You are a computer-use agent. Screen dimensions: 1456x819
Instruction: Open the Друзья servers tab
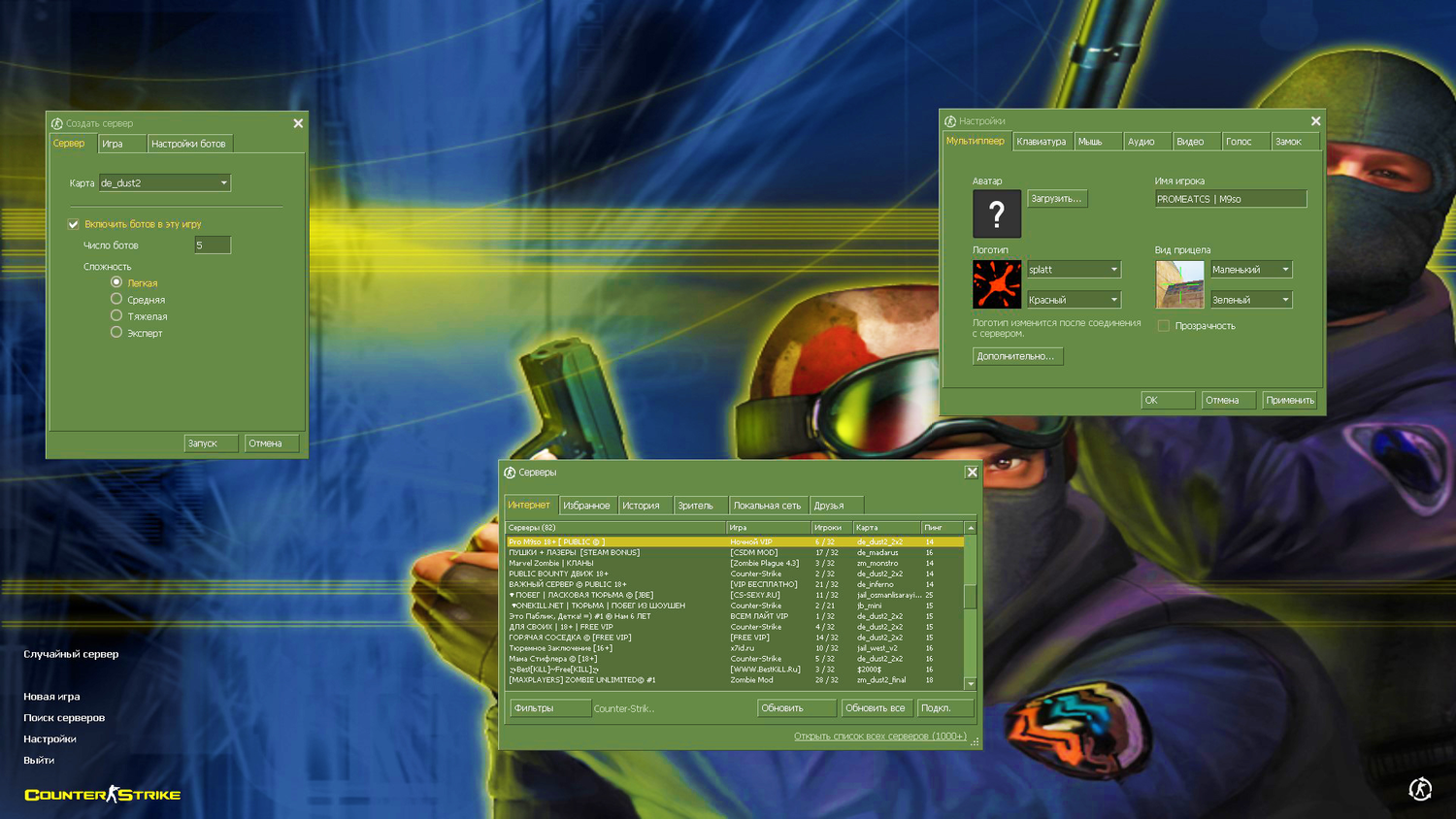tap(836, 506)
